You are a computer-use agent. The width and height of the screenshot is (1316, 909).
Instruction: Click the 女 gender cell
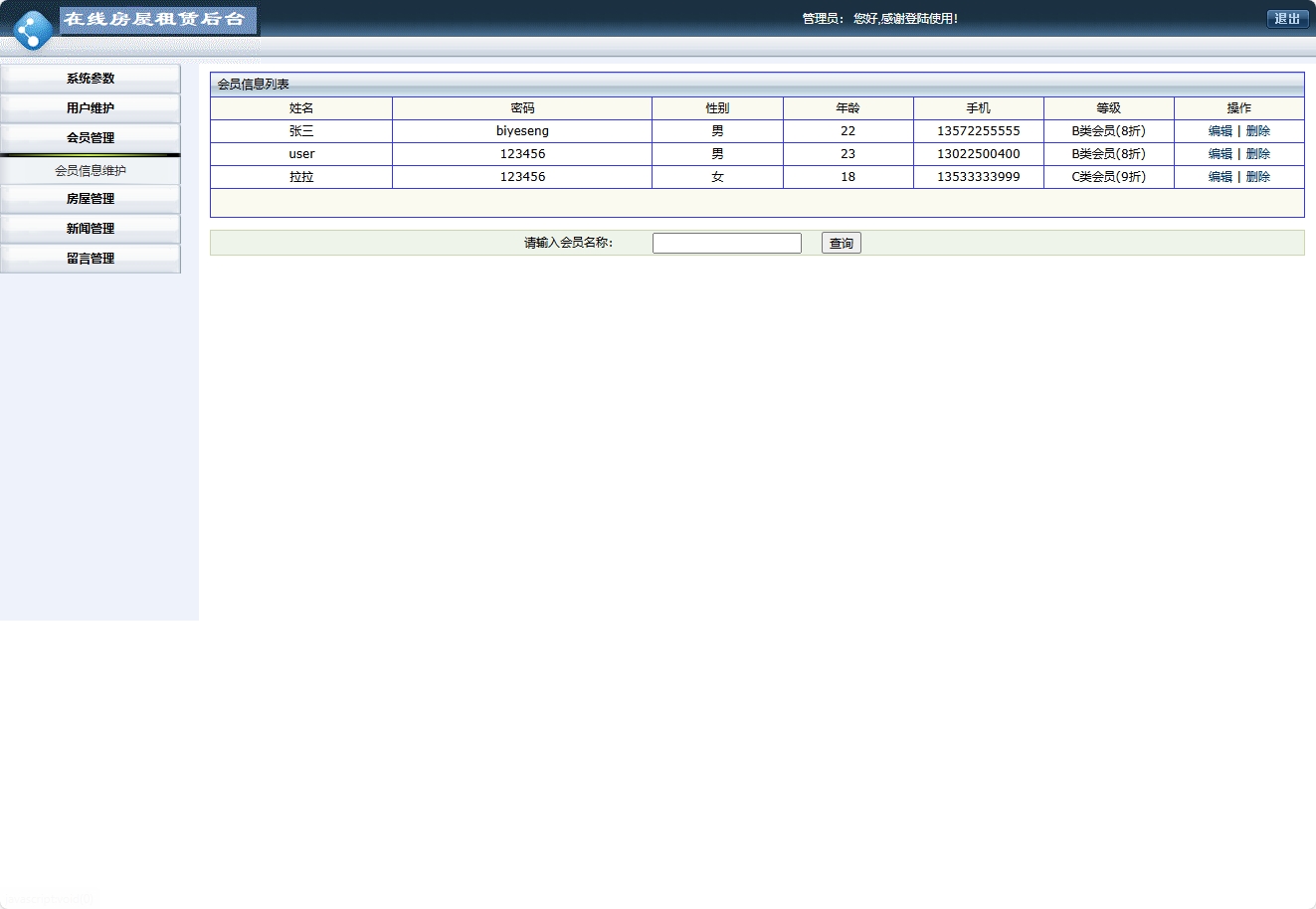[717, 177]
